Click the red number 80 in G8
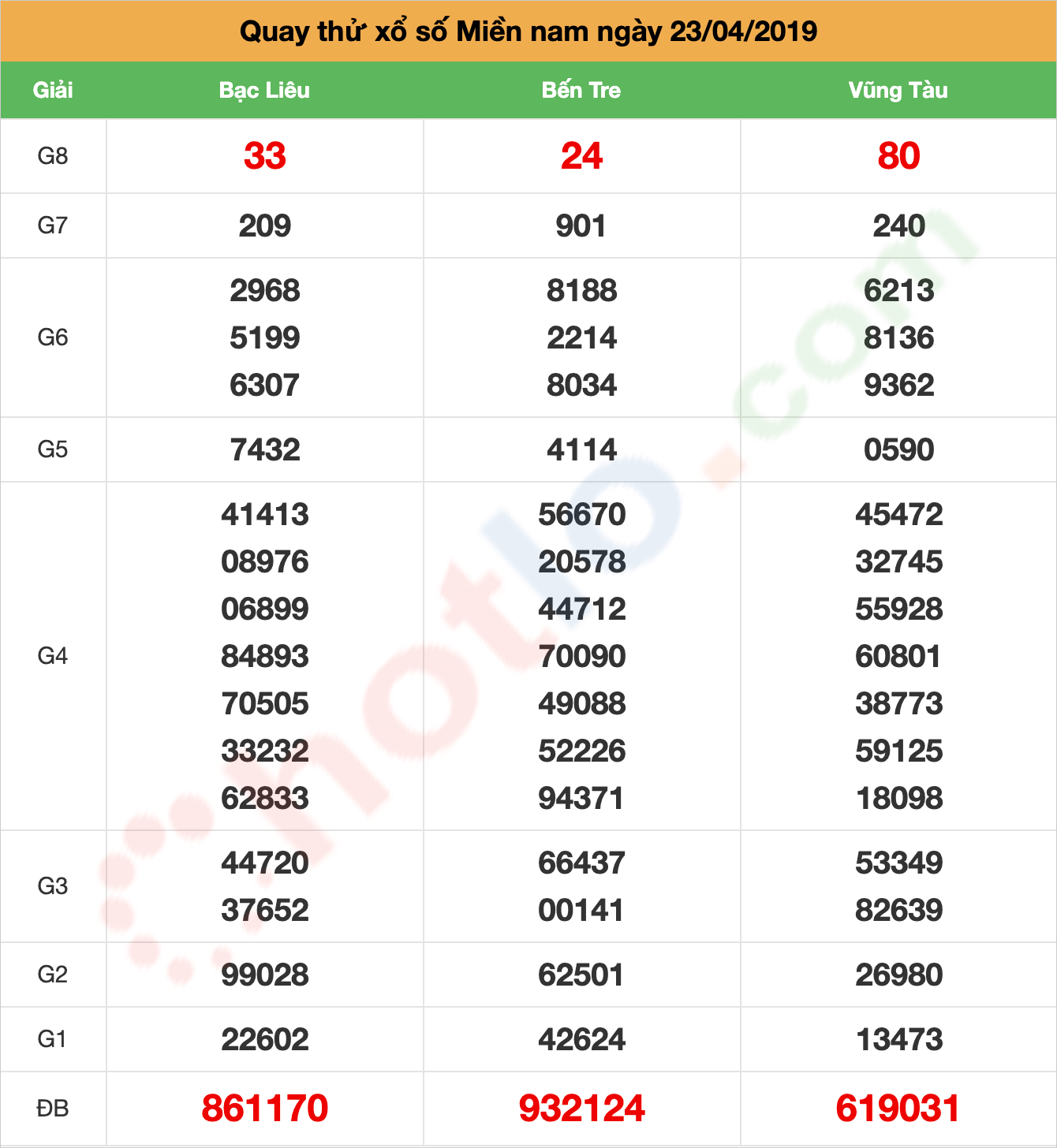 pyautogui.click(x=898, y=156)
